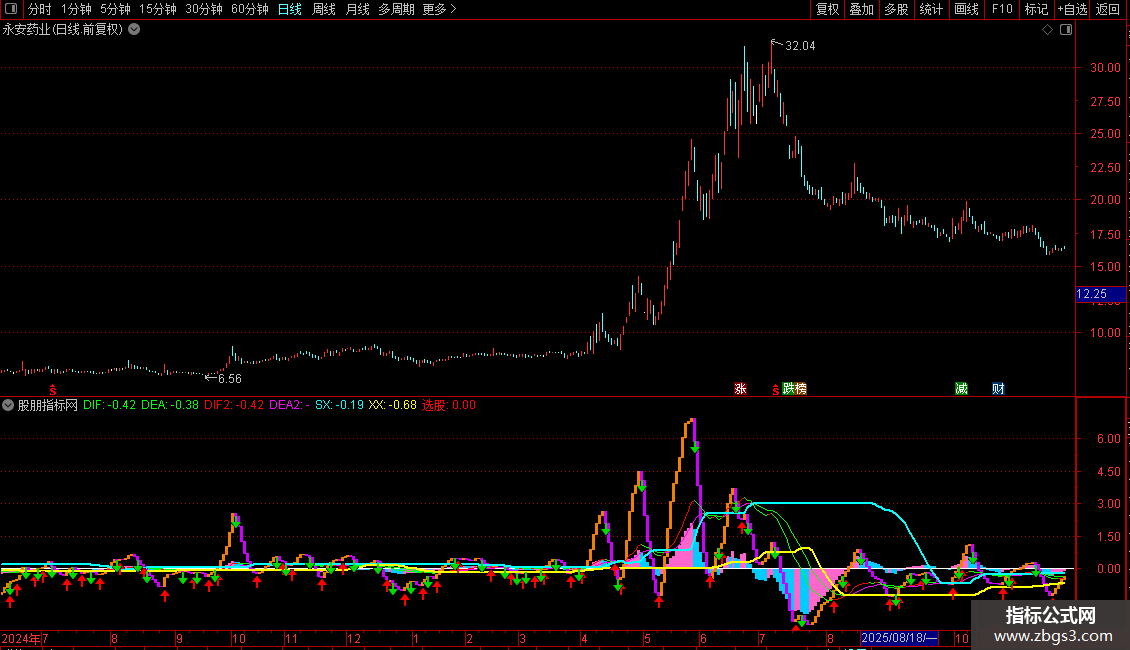Viewport: 1130px width, 650px height.
Task: Open dropdown next to 股朋指标网 indicator name
Action: pyautogui.click(x=8, y=405)
